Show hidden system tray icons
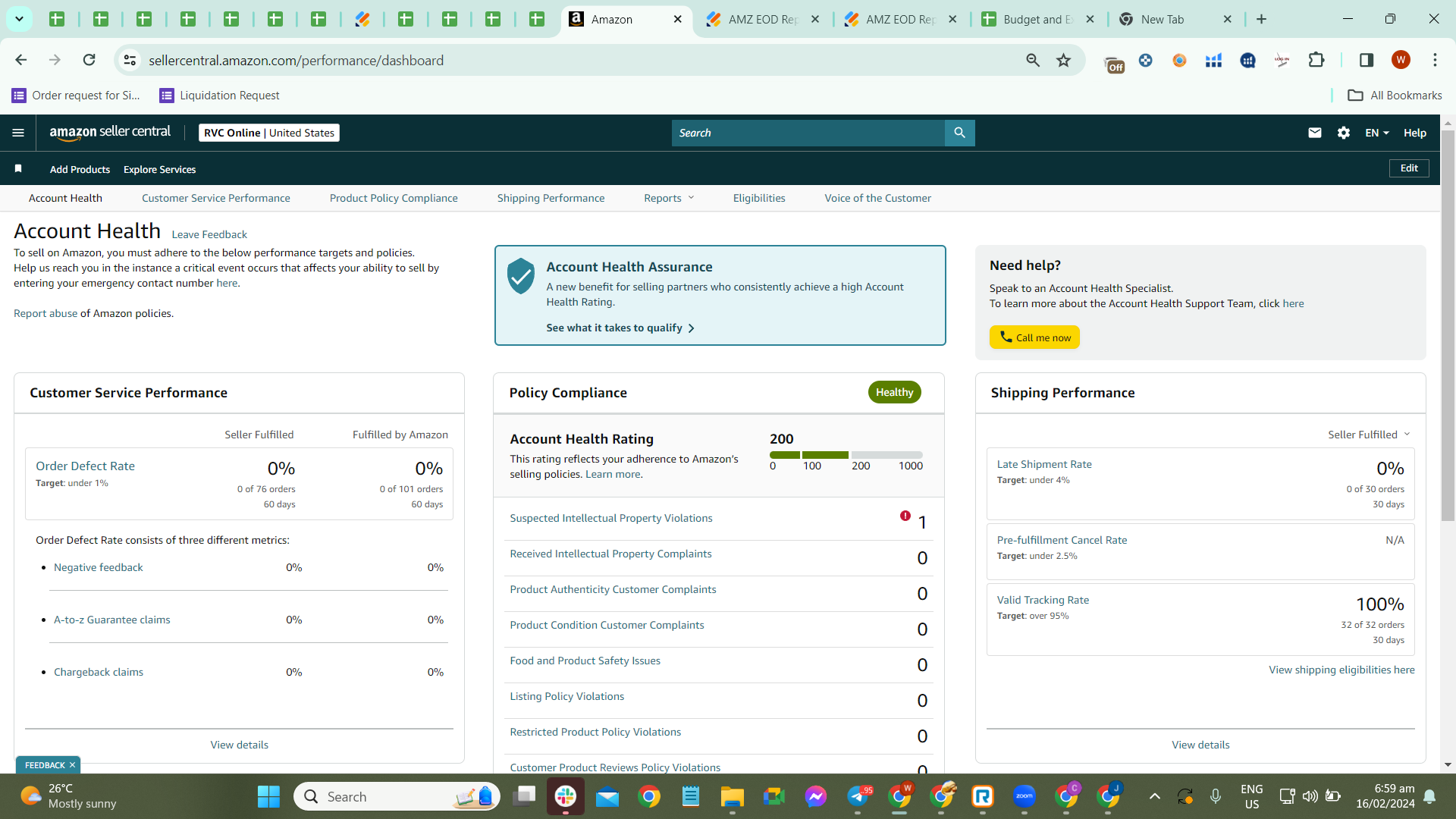 click(x=1154, y=796)
